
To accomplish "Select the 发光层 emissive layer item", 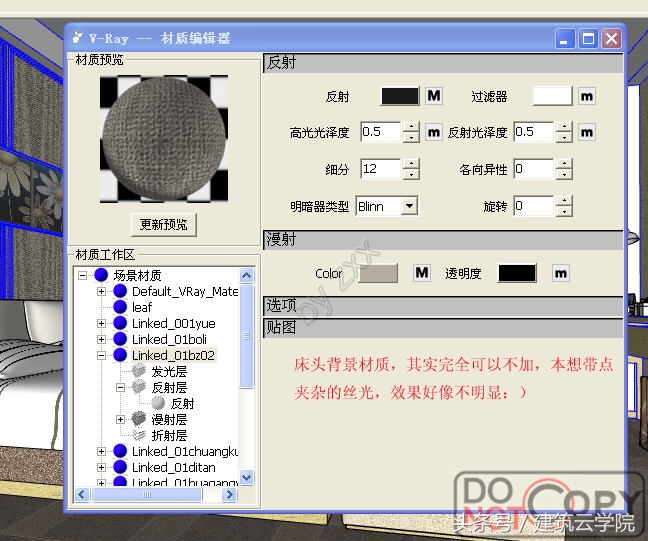I will pyautogui.click(x=169, y=372).
